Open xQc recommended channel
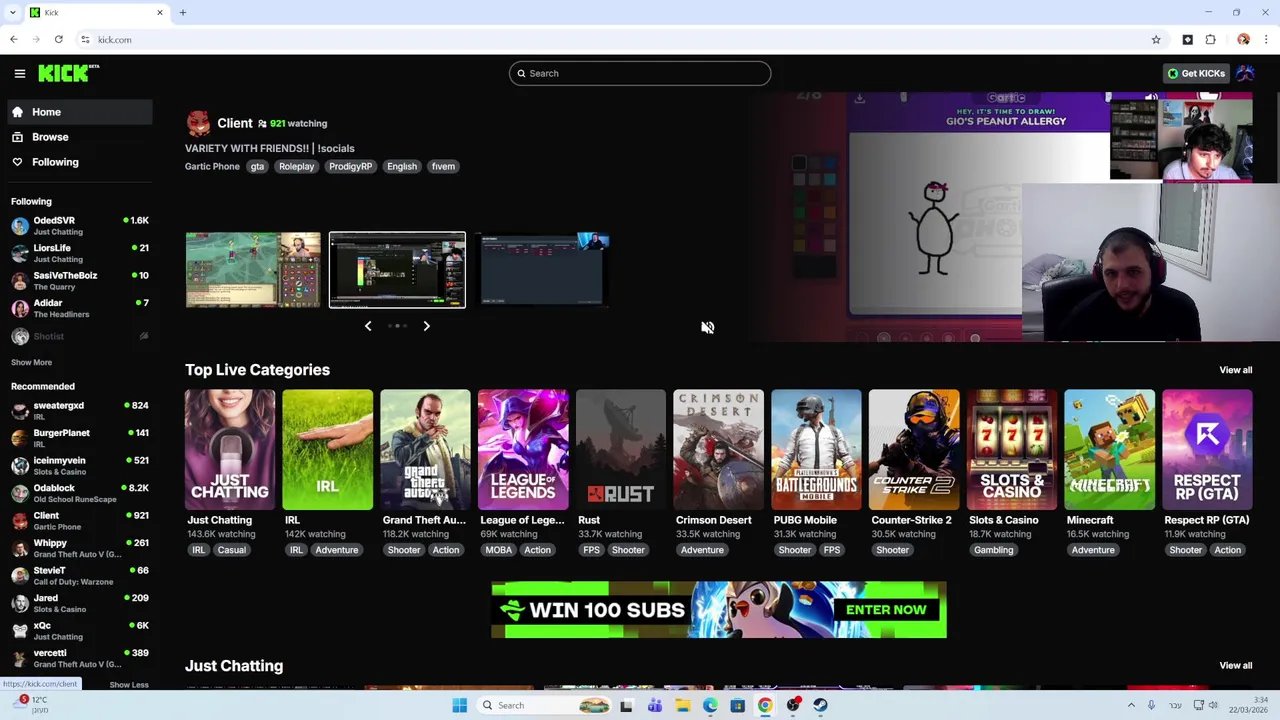Image resolution: width=1280 pixels, height=720 pixels. tap(80, 631)
